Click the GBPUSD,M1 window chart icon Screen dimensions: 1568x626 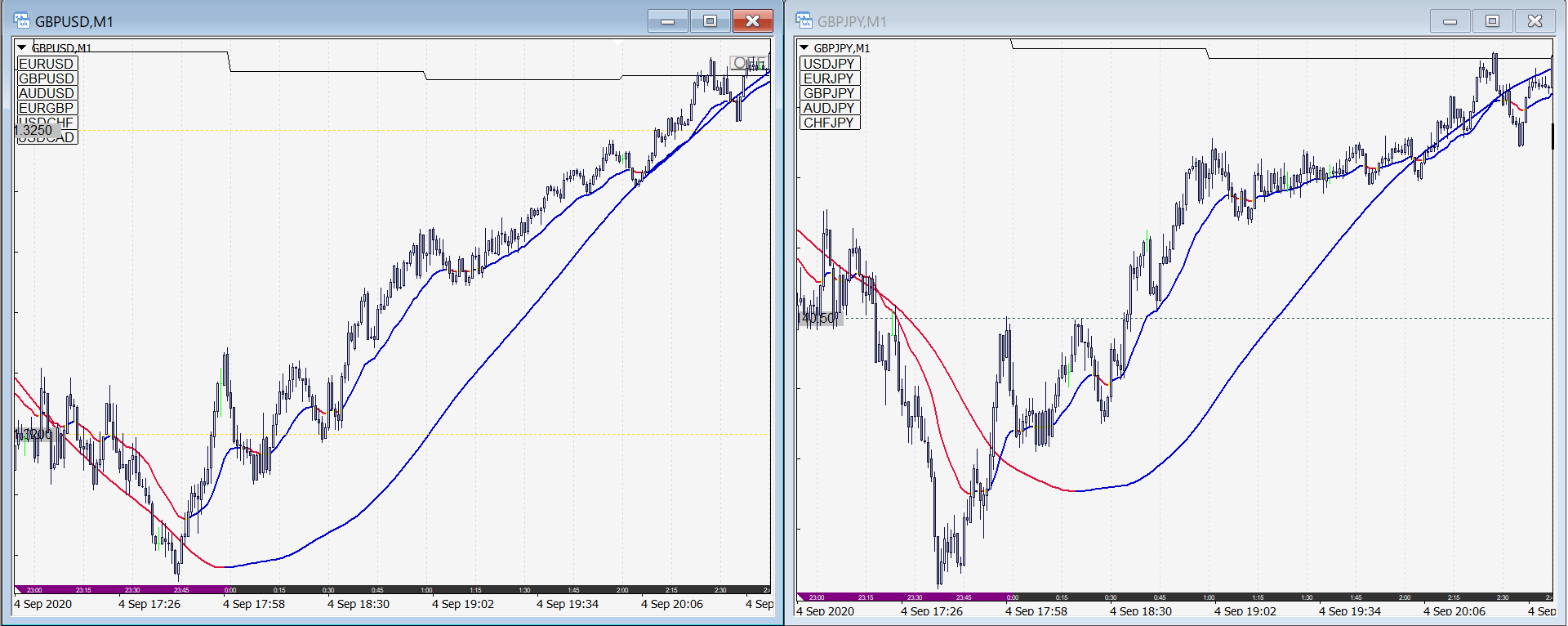tap(22, 20)
